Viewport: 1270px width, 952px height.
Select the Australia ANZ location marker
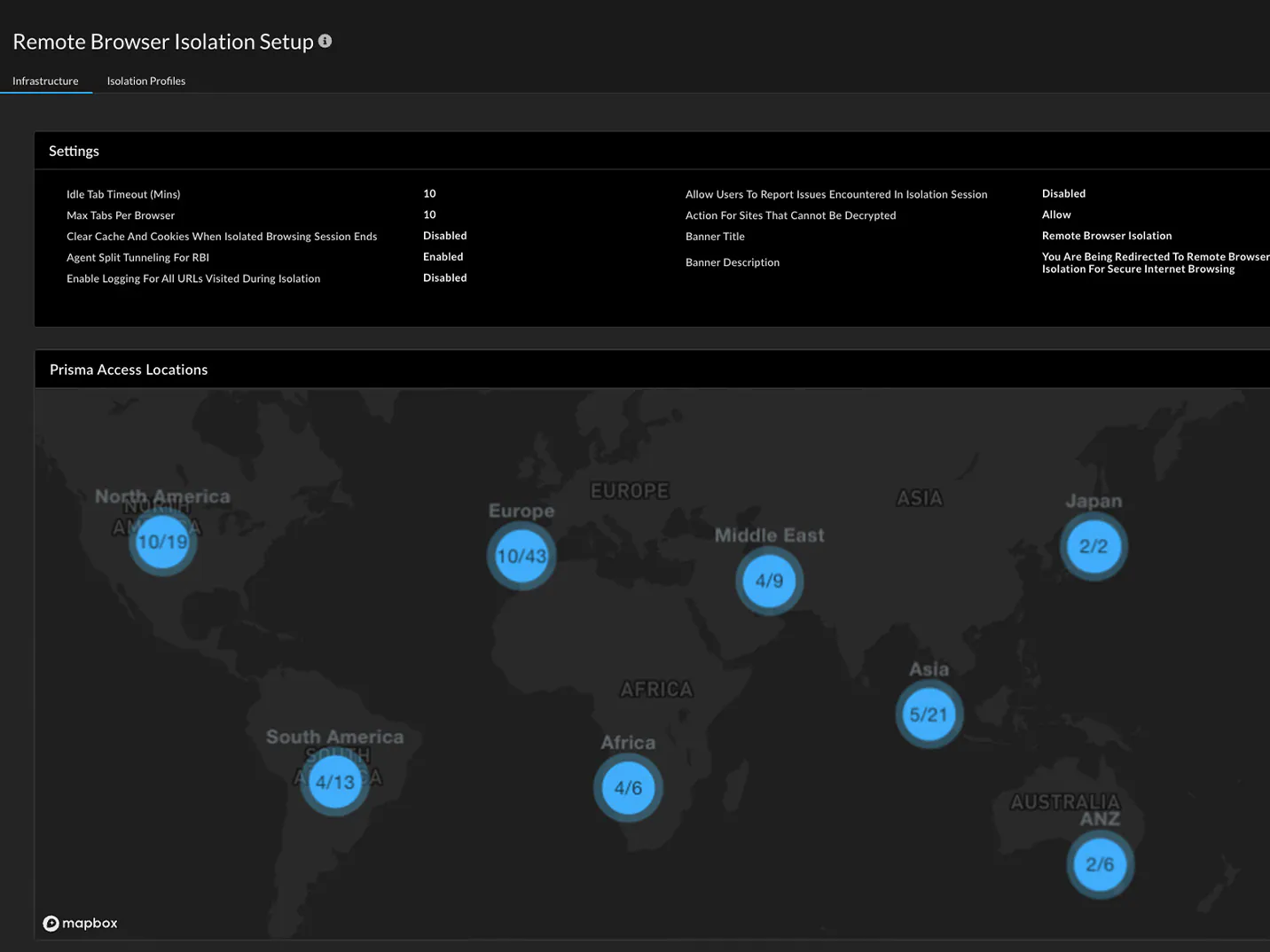[1100, 863]
